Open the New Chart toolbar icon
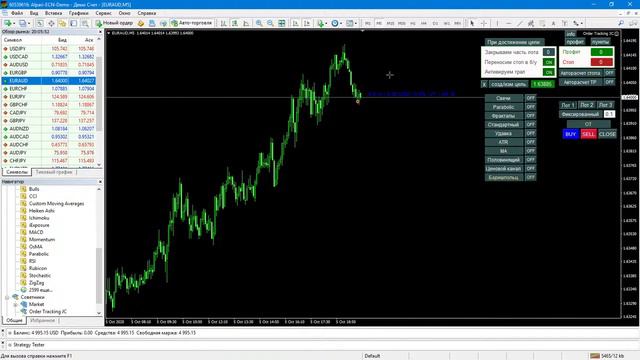This screenshot has width=640, height=360. (x=7, y=23)
